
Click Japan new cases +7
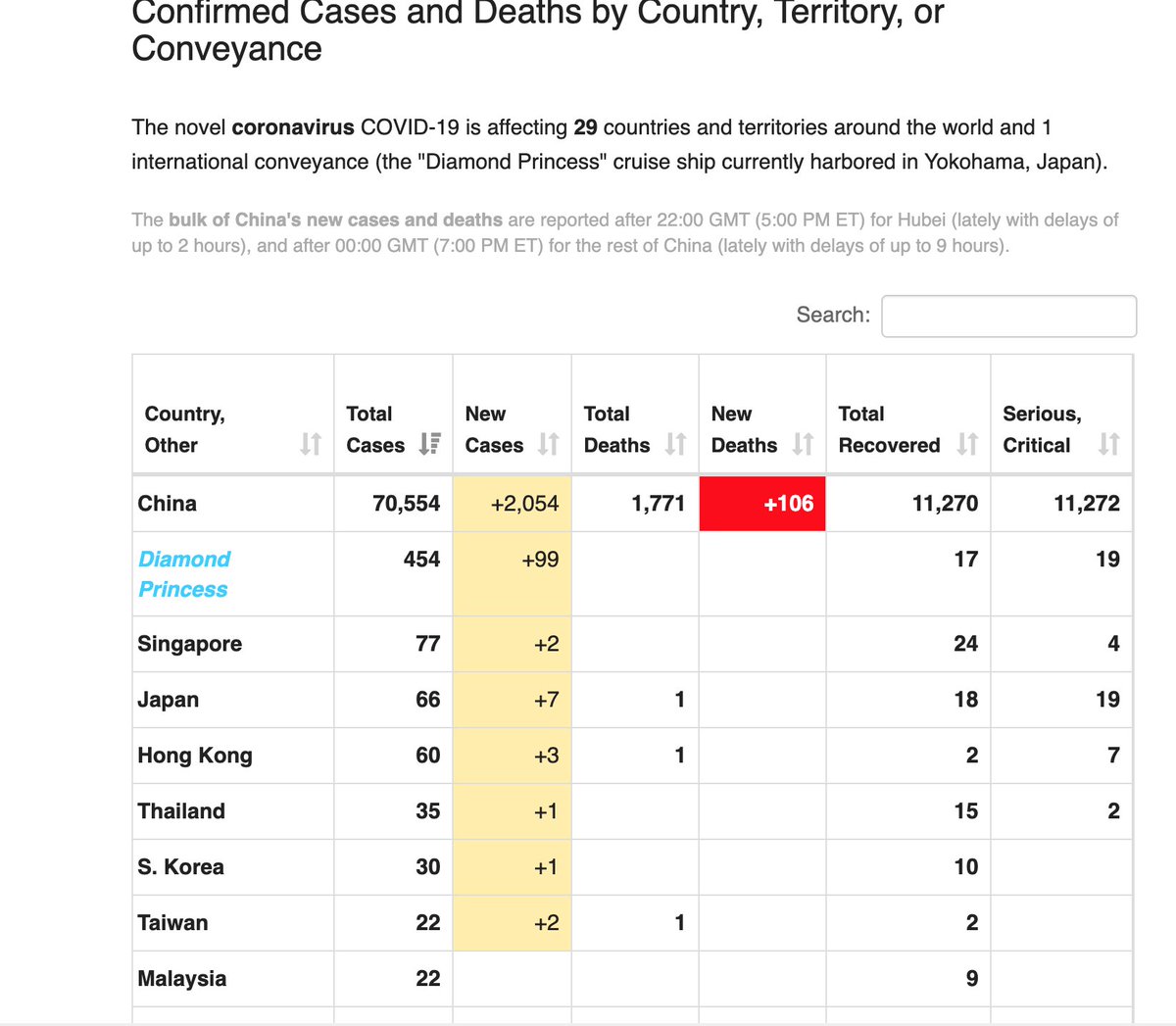547,700
